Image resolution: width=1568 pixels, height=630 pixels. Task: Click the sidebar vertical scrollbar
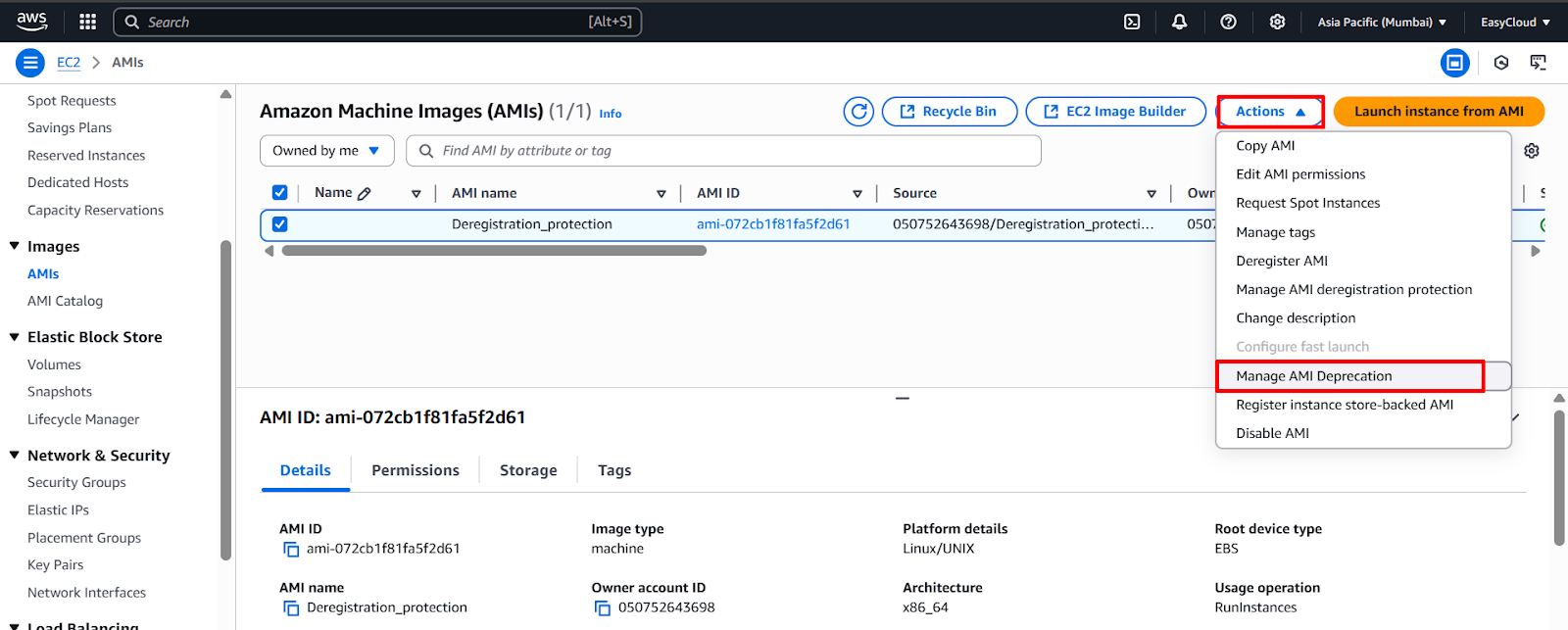pyautogui.click(x=226, y=400)
